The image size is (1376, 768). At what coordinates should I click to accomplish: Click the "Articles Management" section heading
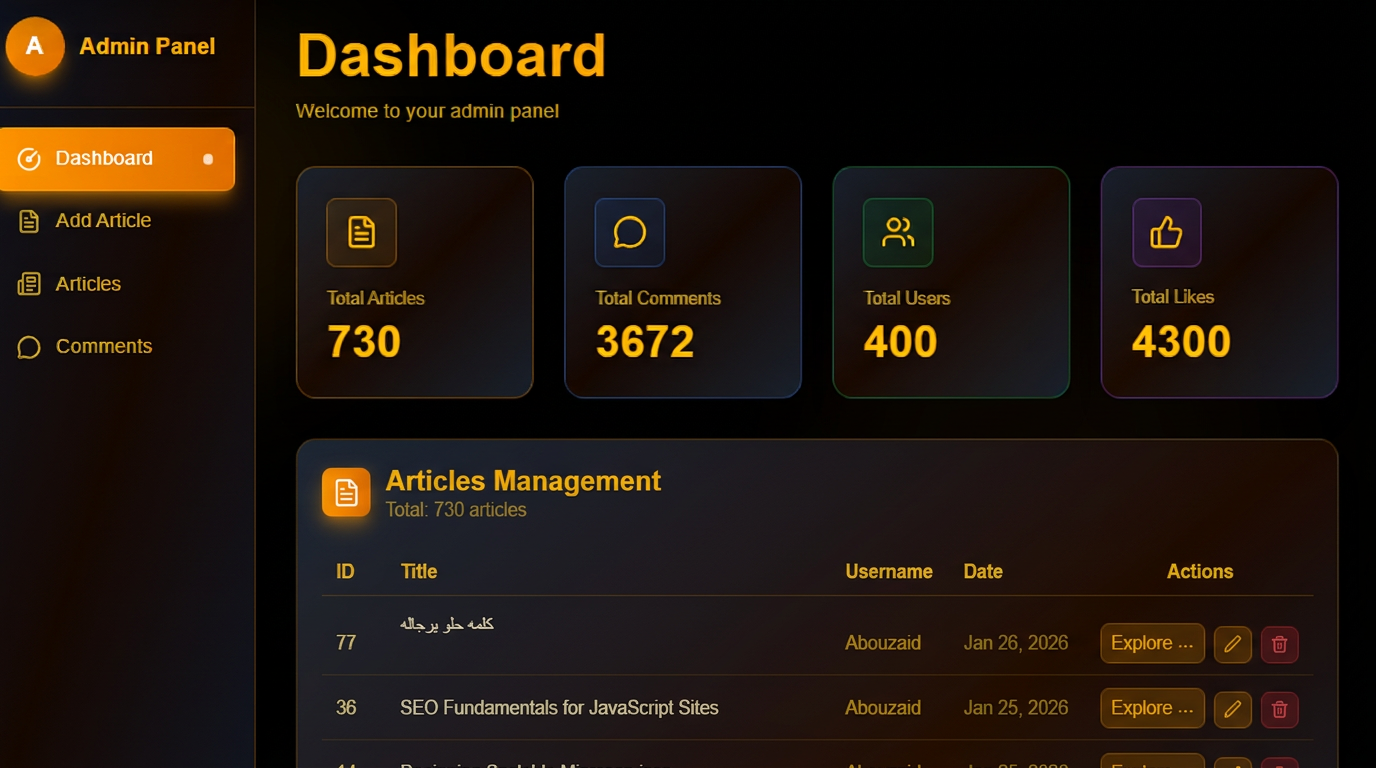tap(523, 481)
